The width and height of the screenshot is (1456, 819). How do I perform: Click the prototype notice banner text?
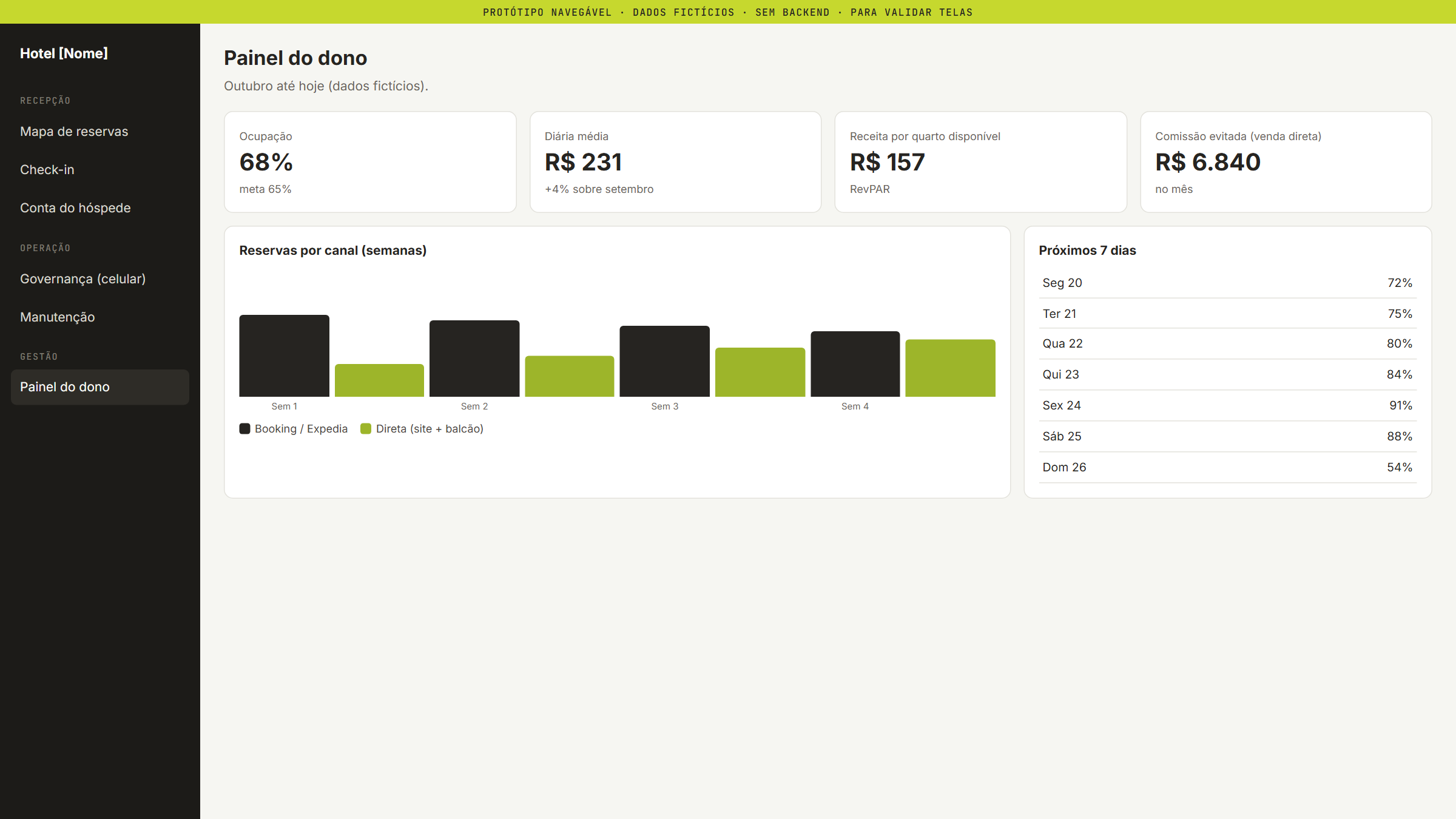click(x=728, y=12)
